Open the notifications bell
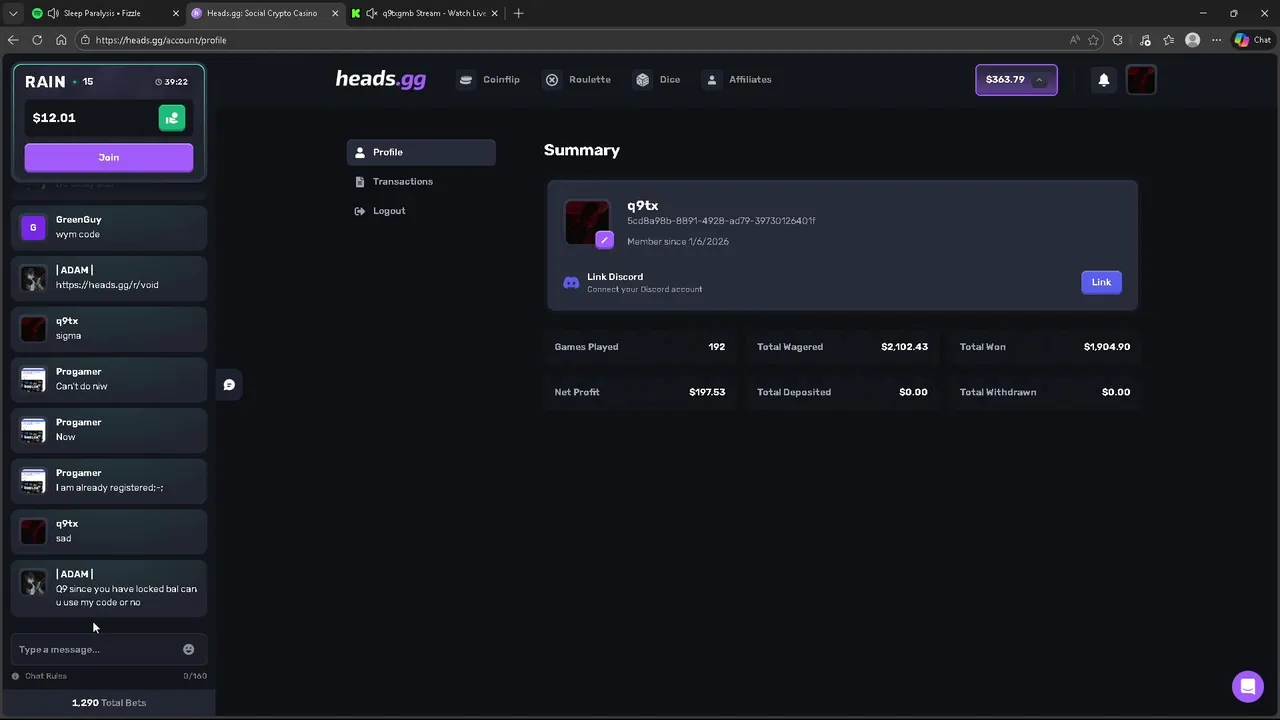1280x720 pixels. 1104,80
